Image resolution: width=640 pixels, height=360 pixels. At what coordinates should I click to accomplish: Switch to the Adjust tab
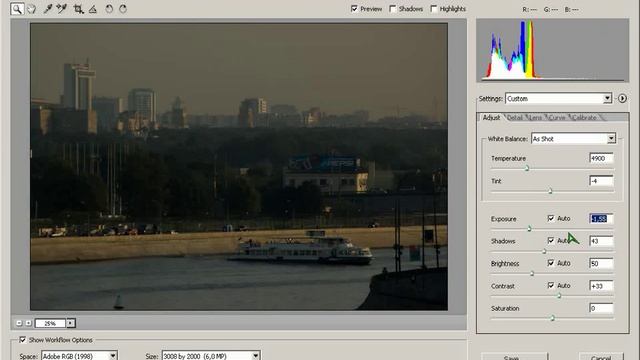click(491, 118)
